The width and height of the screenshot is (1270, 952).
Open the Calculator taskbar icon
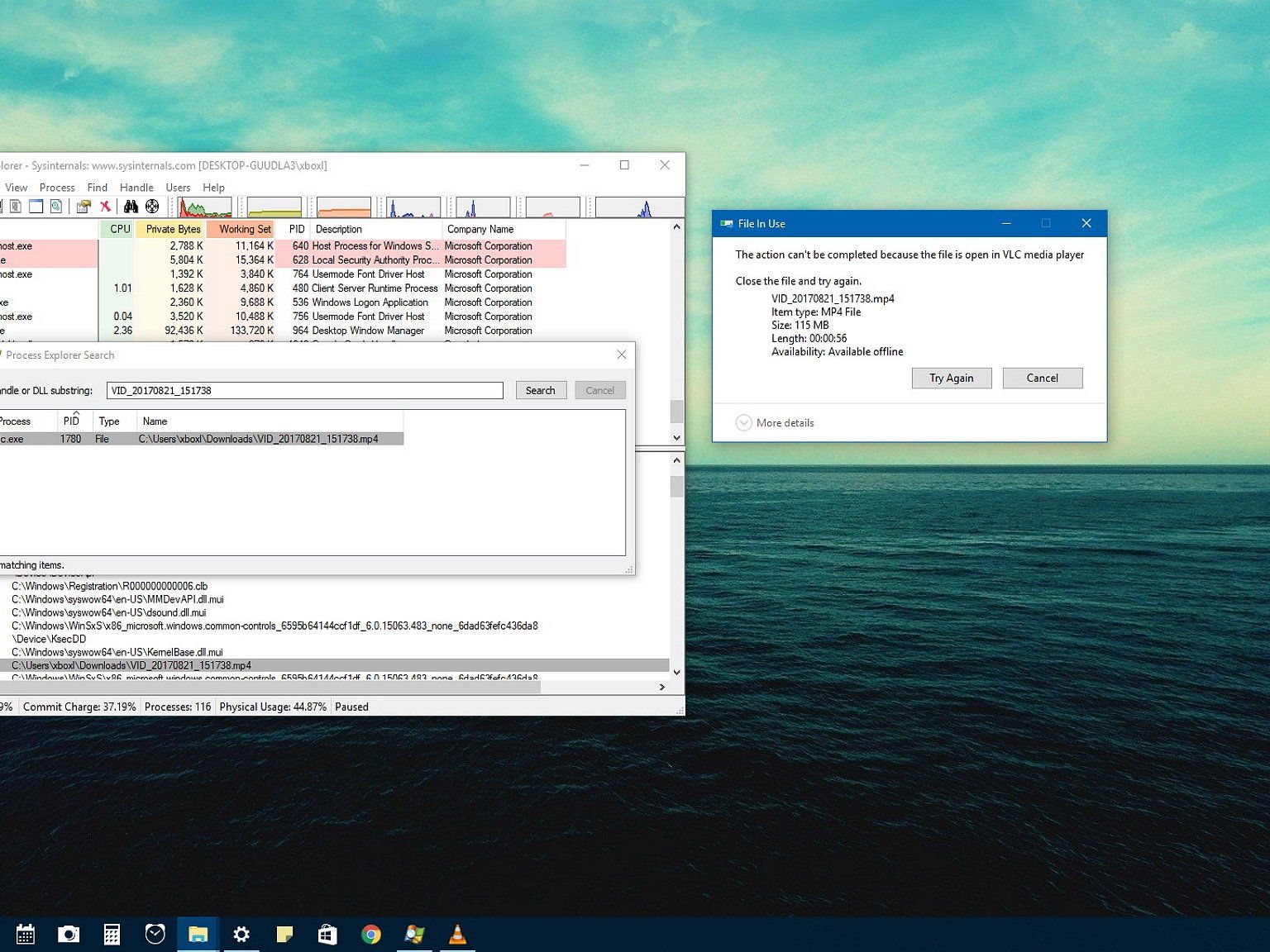(x=112, y=935)
